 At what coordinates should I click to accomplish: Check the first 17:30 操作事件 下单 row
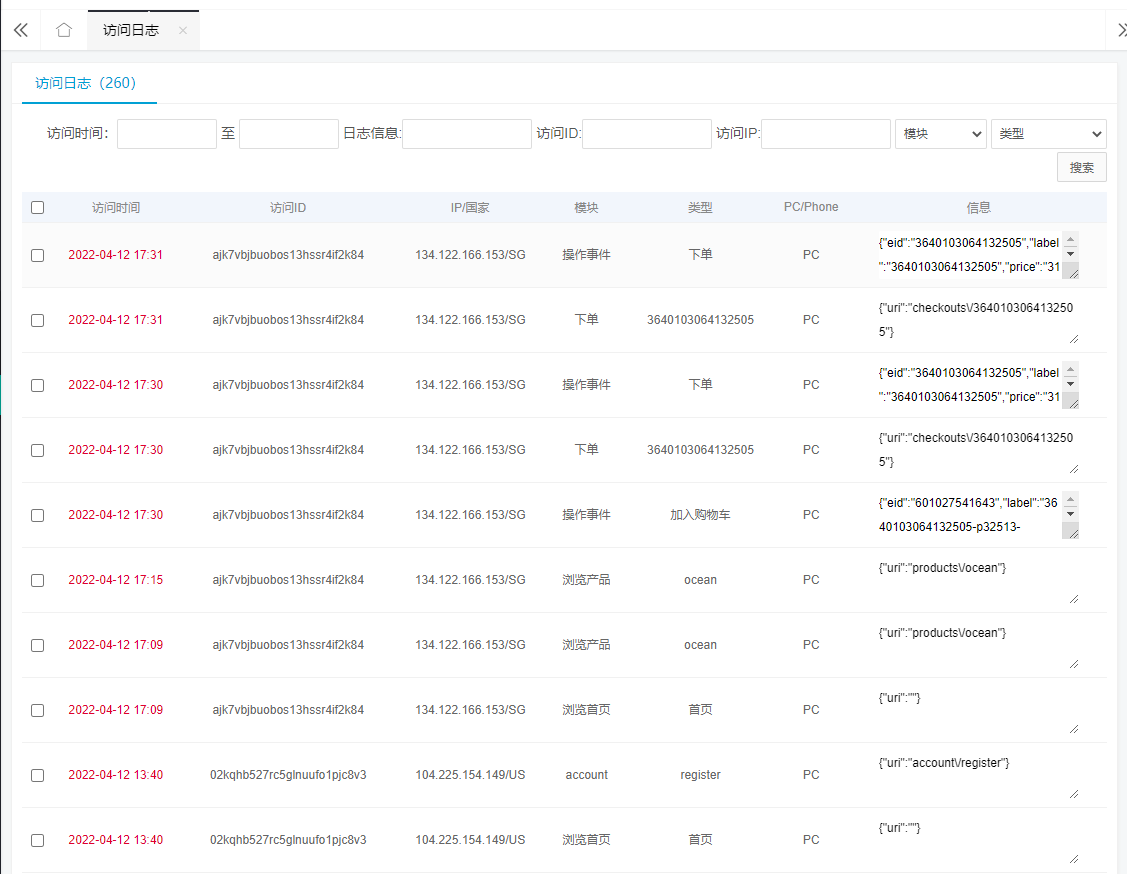click(x=37, y=385)
